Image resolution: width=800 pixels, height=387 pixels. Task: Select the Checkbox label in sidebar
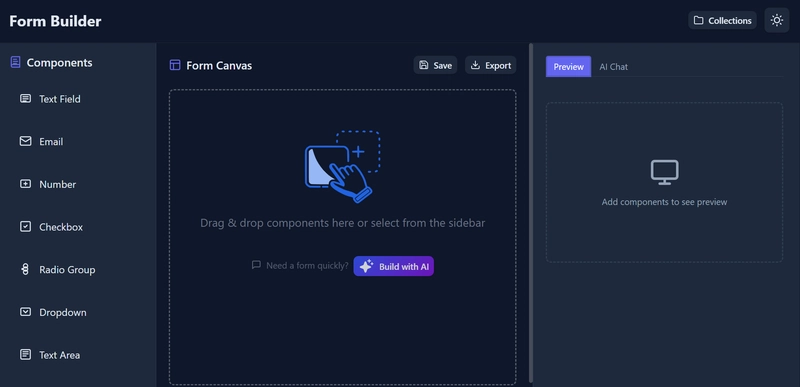click(61, 227)
